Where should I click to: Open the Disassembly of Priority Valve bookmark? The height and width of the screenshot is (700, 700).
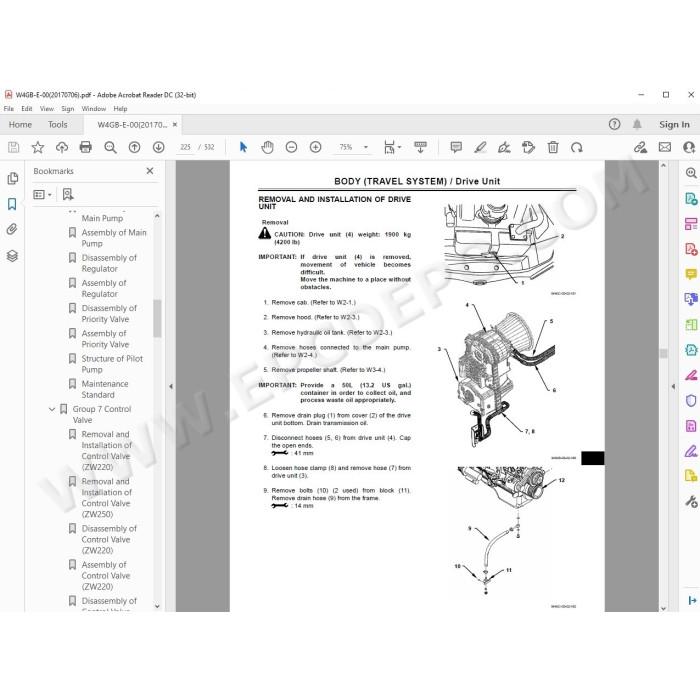click(x=109, y=313)
